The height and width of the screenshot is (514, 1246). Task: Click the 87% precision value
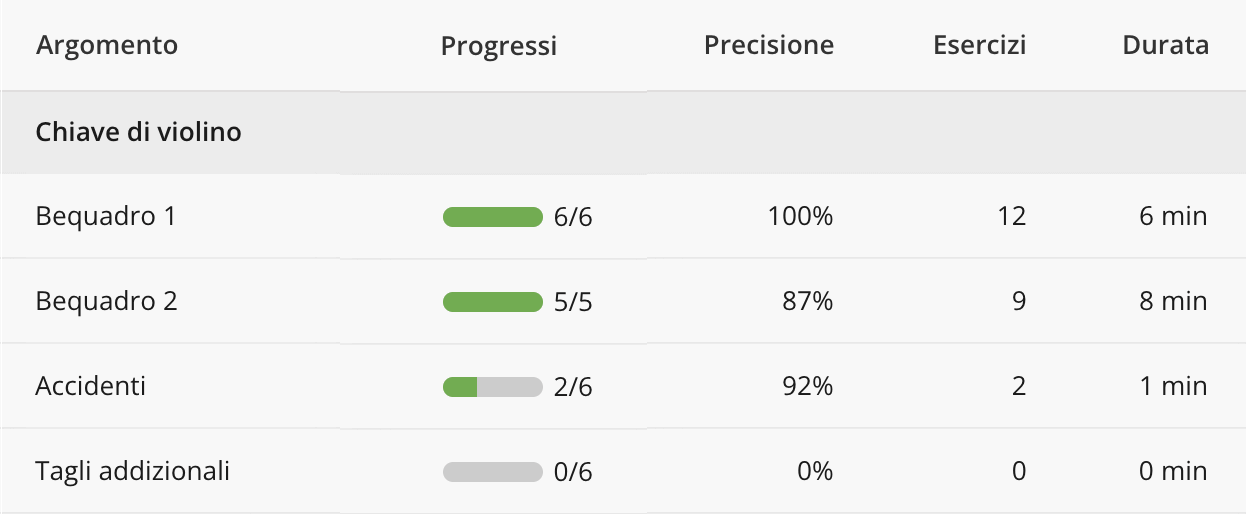click(808, 301)
